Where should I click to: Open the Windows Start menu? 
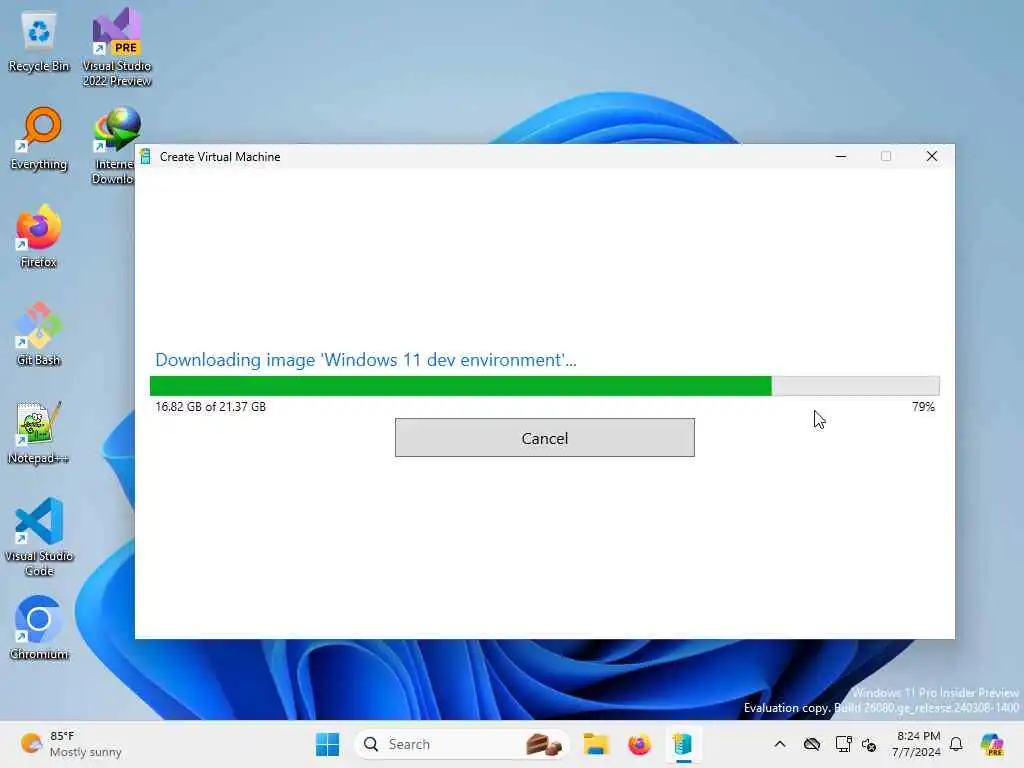tap(327, 744)
